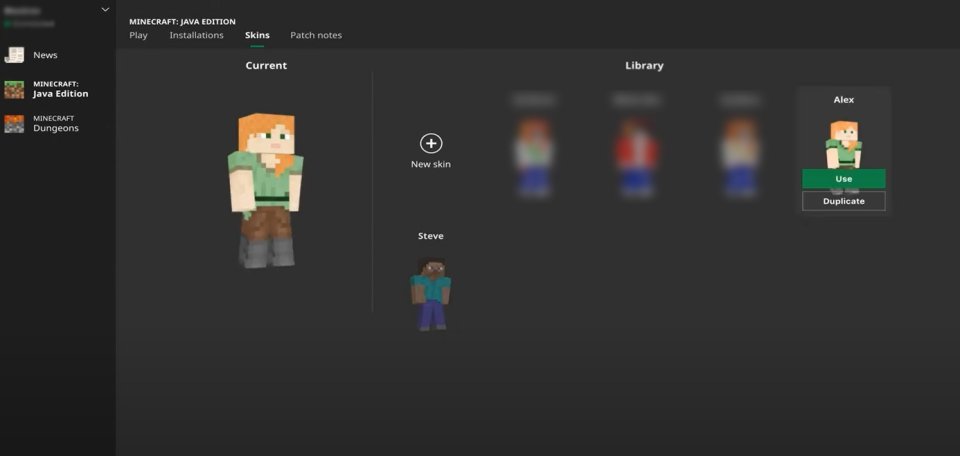Viewport: 960px width, 456px height.
Task: Open the Installations tab
Action: [x=197, y=36]
